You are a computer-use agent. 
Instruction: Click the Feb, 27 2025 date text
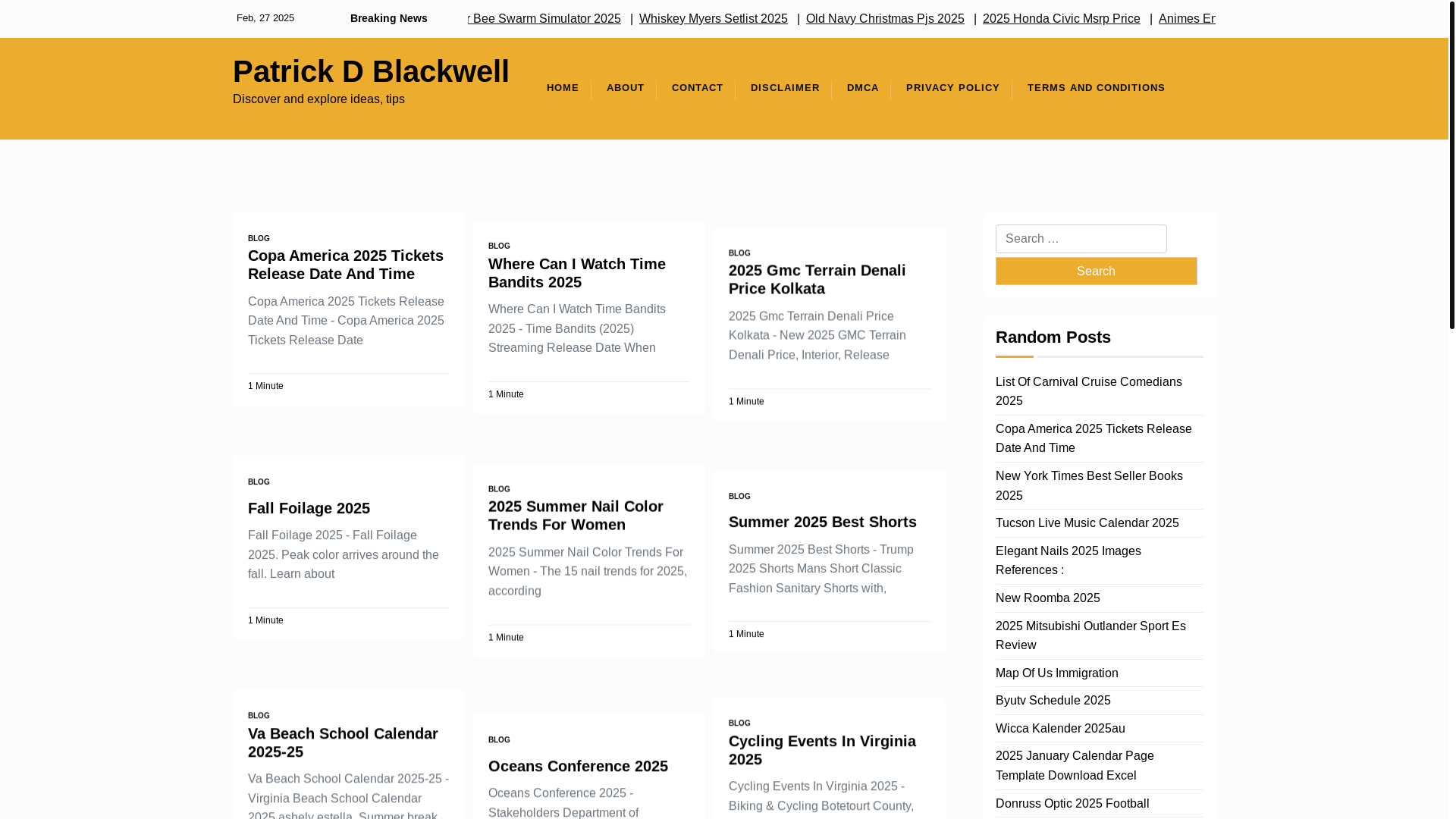265,18
